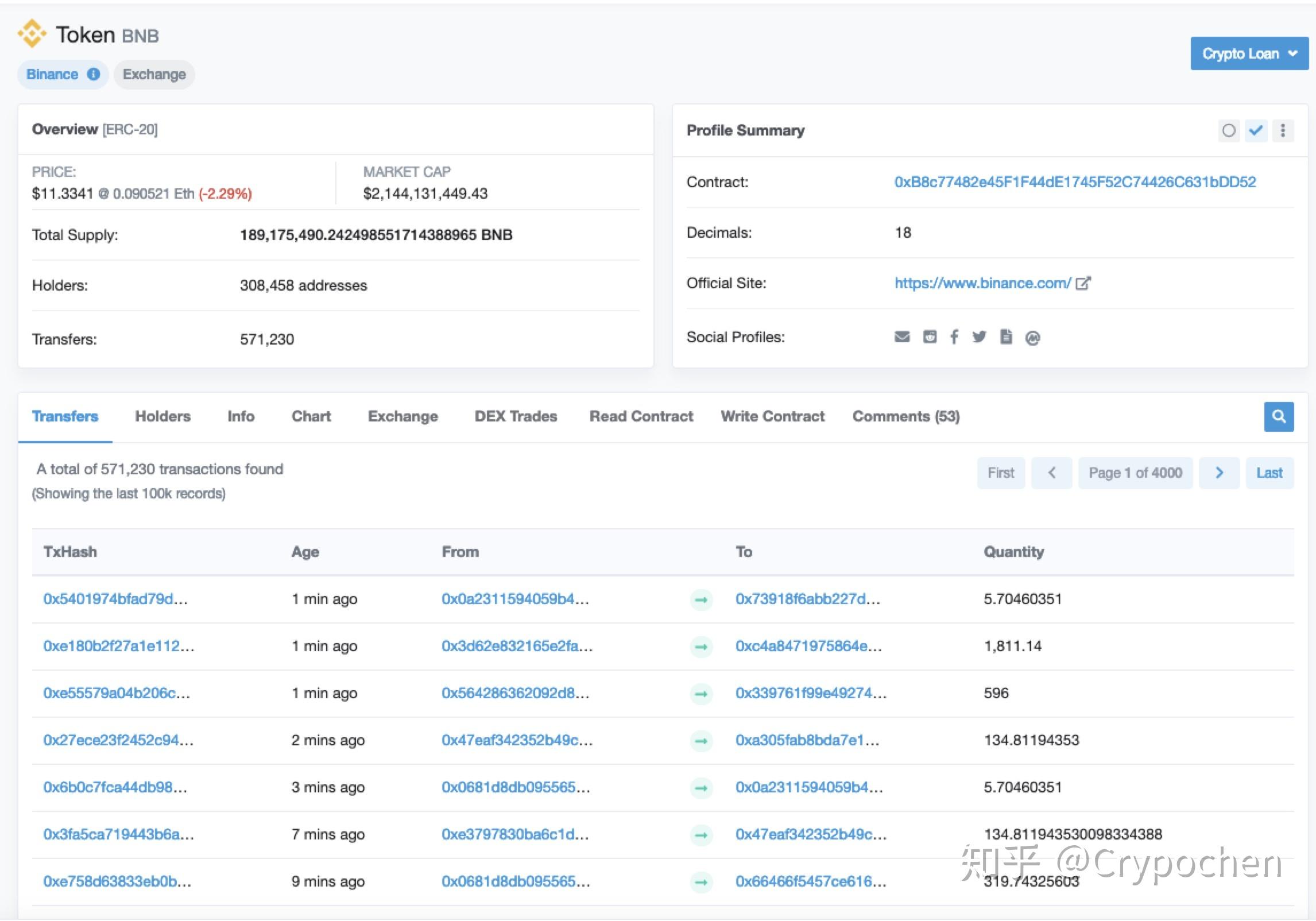Click the Binance info icon badge
1316x921 pixels.
pyautogui.click(x=94, y=74)
